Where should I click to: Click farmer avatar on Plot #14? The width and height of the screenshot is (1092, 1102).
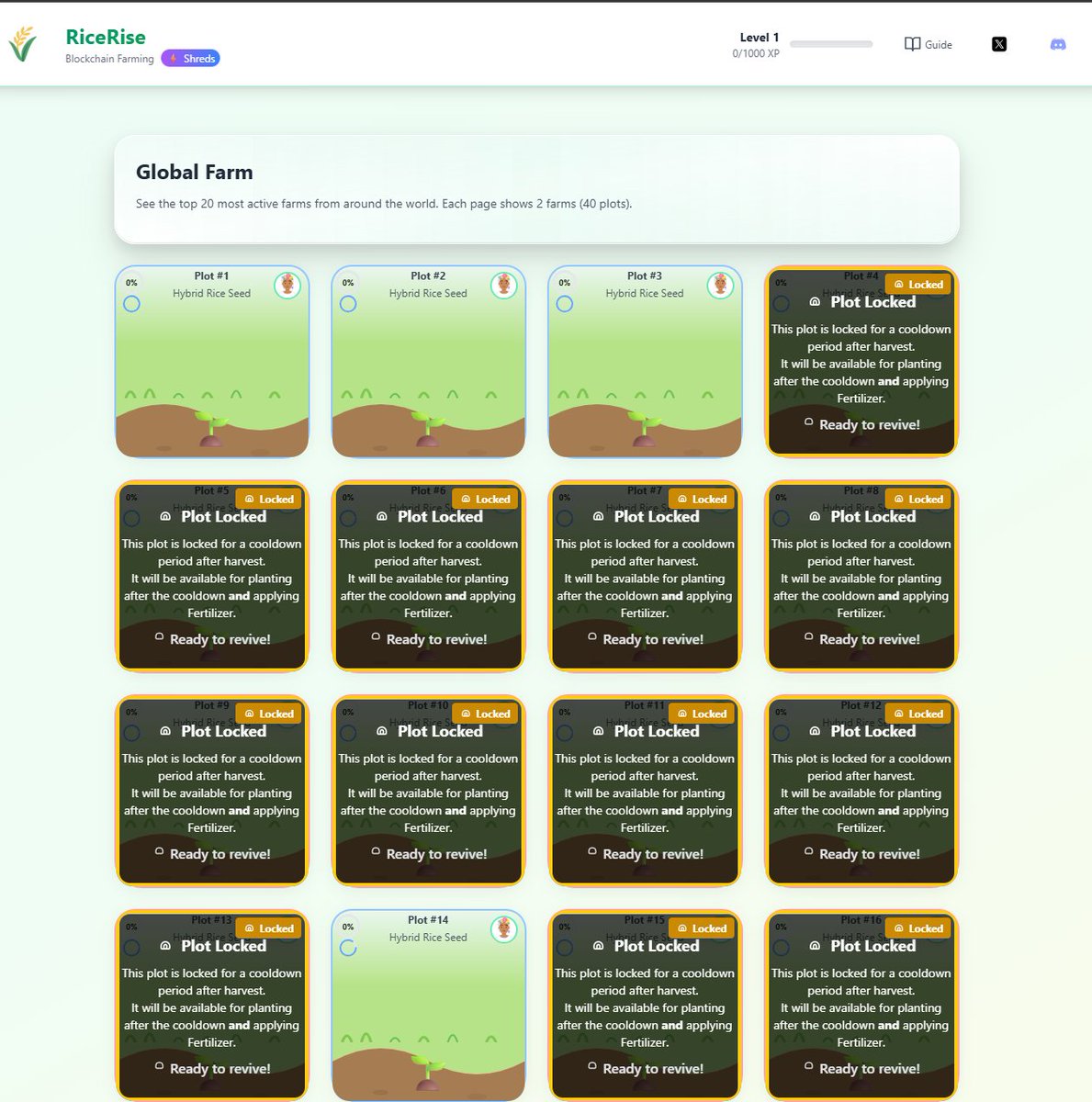point(503,928)
